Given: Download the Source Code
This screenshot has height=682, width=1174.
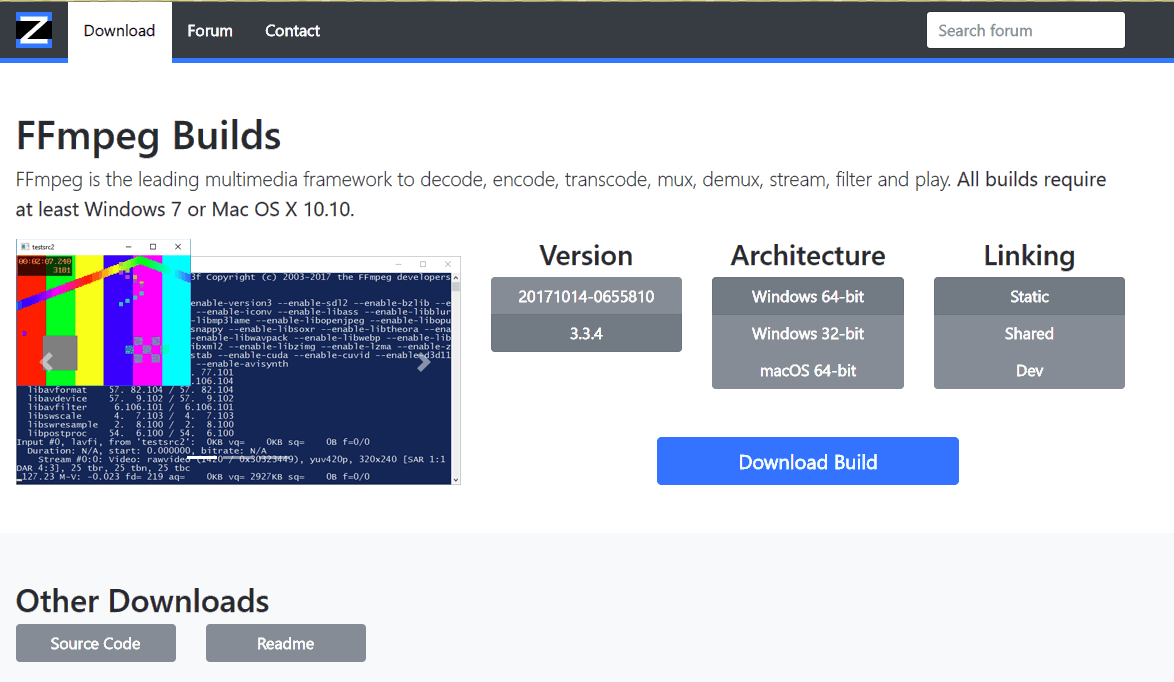Looking at the screenshot, I should 96,643.
